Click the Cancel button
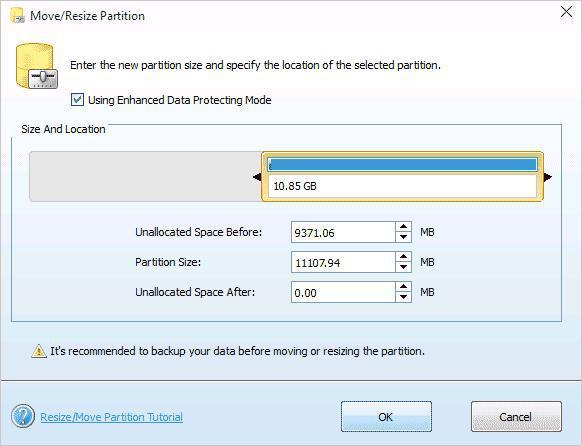This screenshot has width=582, height=446. tap(516, 417)
